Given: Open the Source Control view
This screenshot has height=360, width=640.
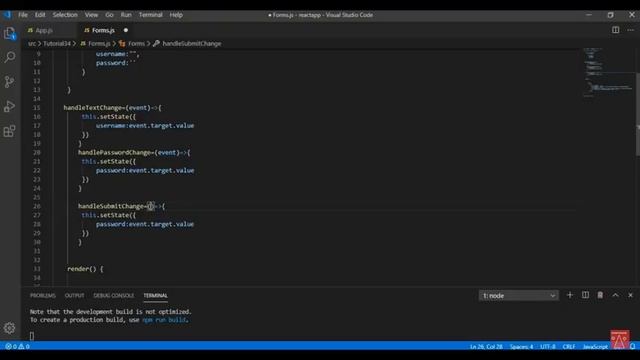Looking at the screenshot, I should point(9,82).
